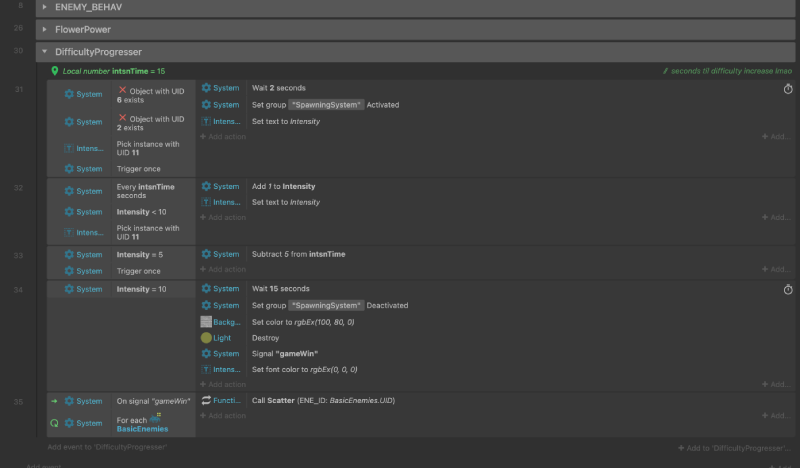Image resolution: width=800 pixels, height=468 pixels.
Task: Select the event number 32 margin
Action: click(x=19, y=187)
